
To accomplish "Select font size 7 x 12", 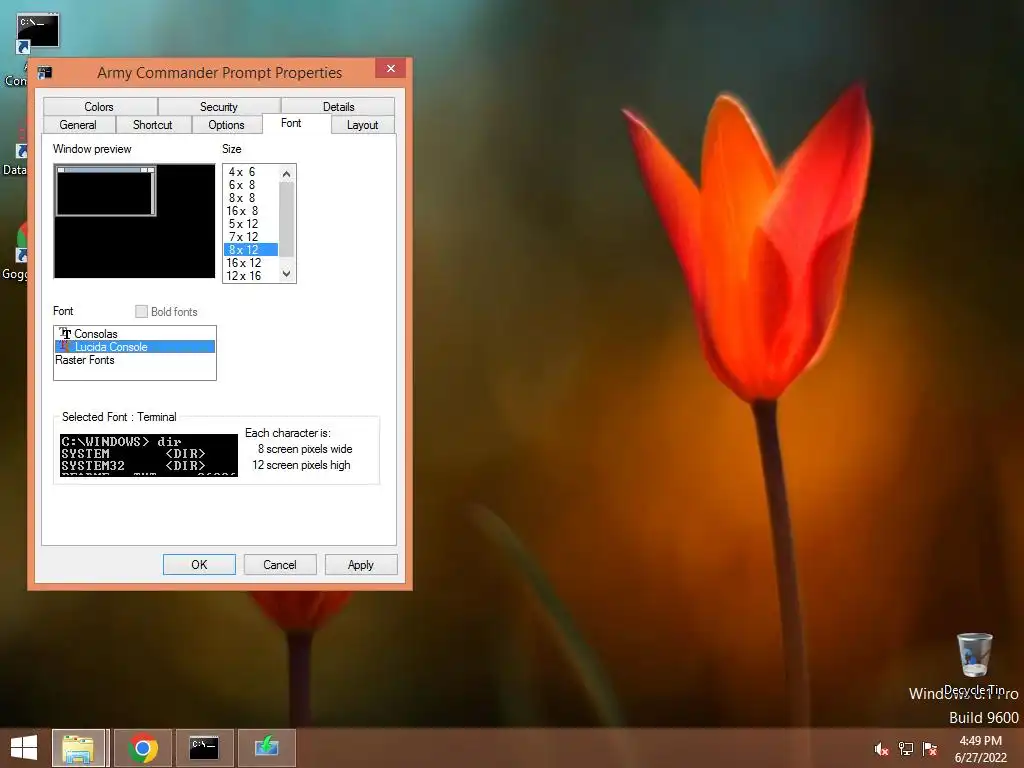I will click(x=250, y=237).
